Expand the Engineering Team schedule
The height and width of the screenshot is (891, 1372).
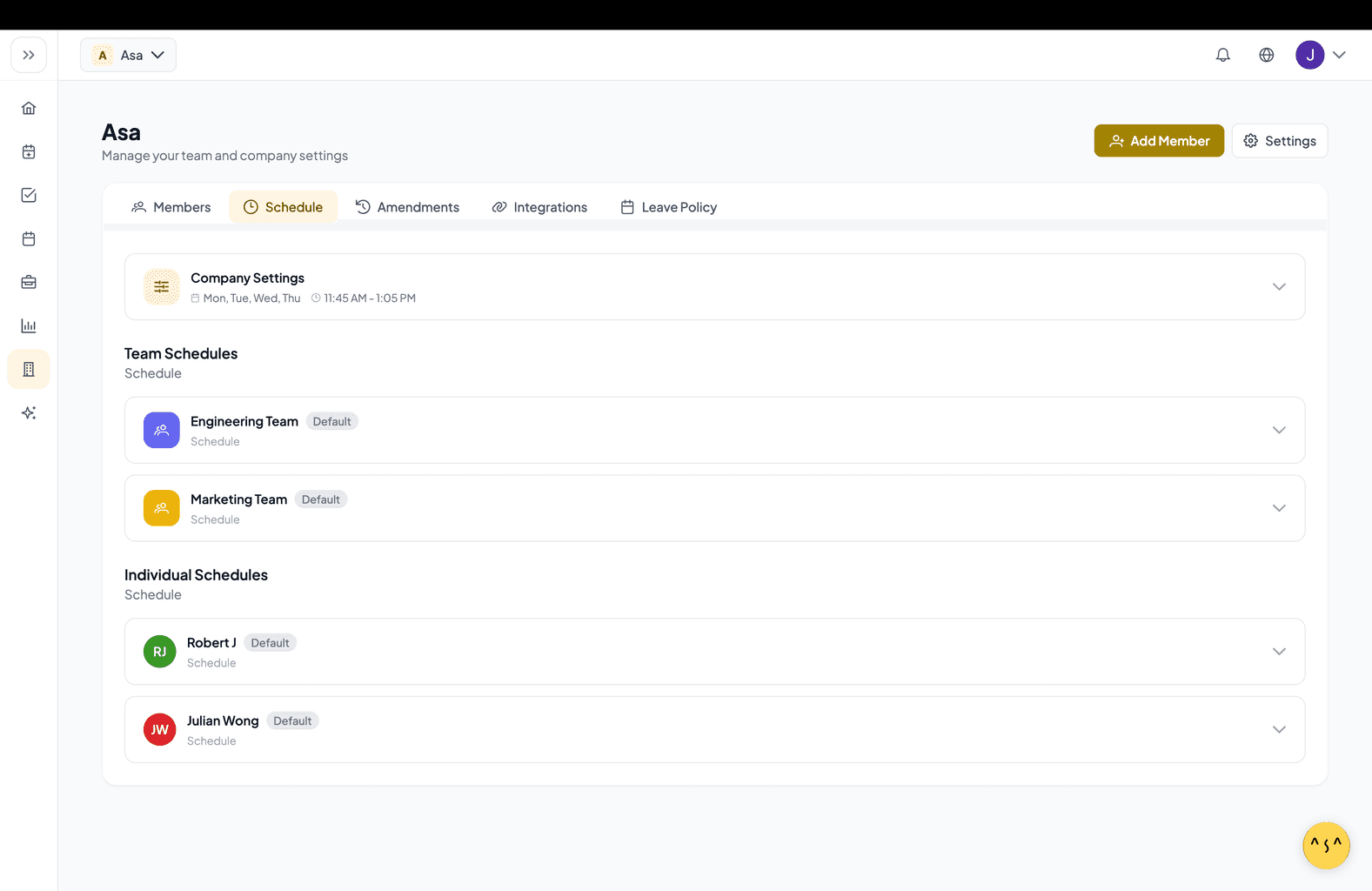pyautogui.click(x=1278, y=430)
